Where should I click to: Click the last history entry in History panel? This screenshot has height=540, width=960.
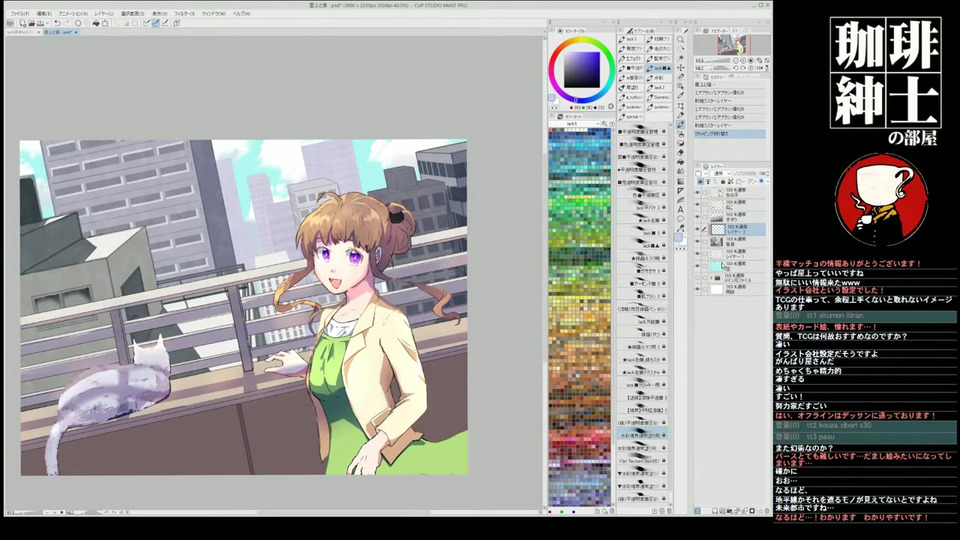tap(730, 133)
